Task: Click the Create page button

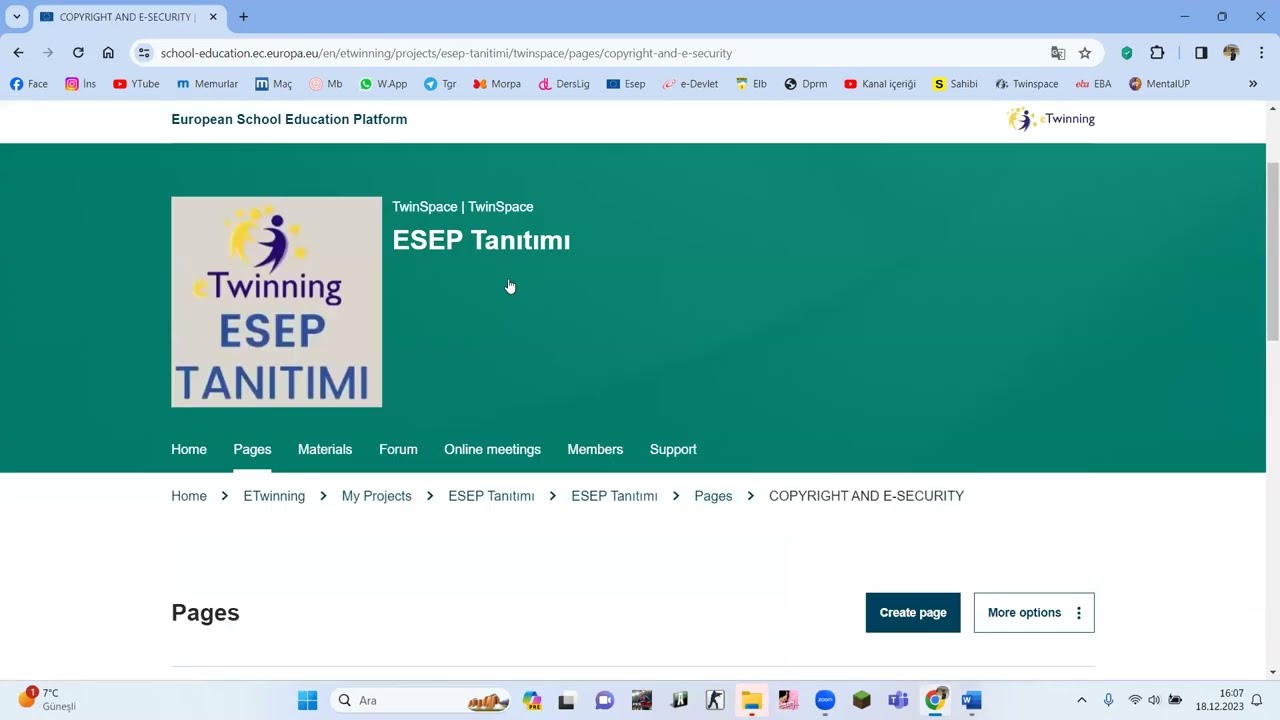Action: point(913,613)
